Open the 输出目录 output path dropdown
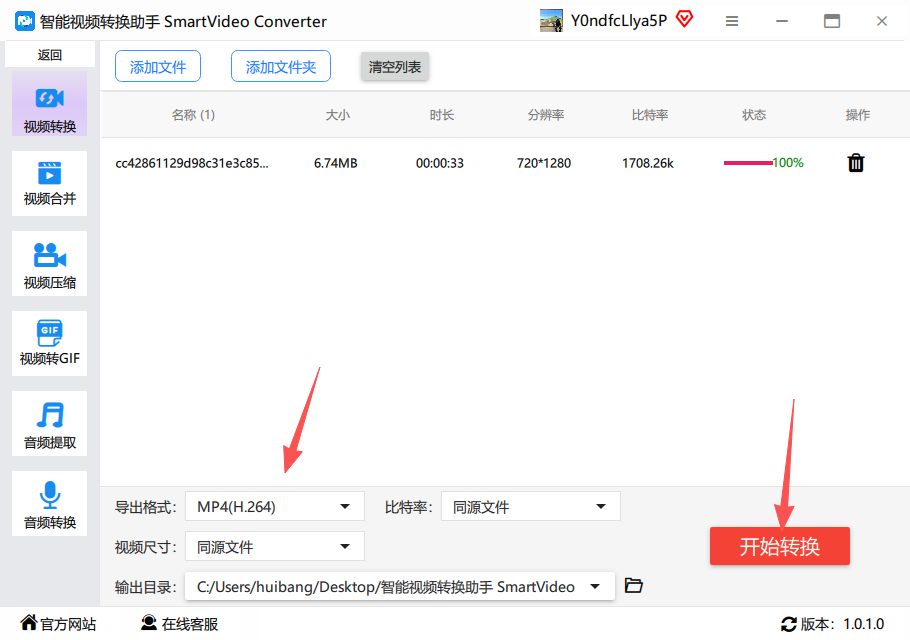Screen dimensions: 910x640 pyautogui.click(x=399, y=587)
